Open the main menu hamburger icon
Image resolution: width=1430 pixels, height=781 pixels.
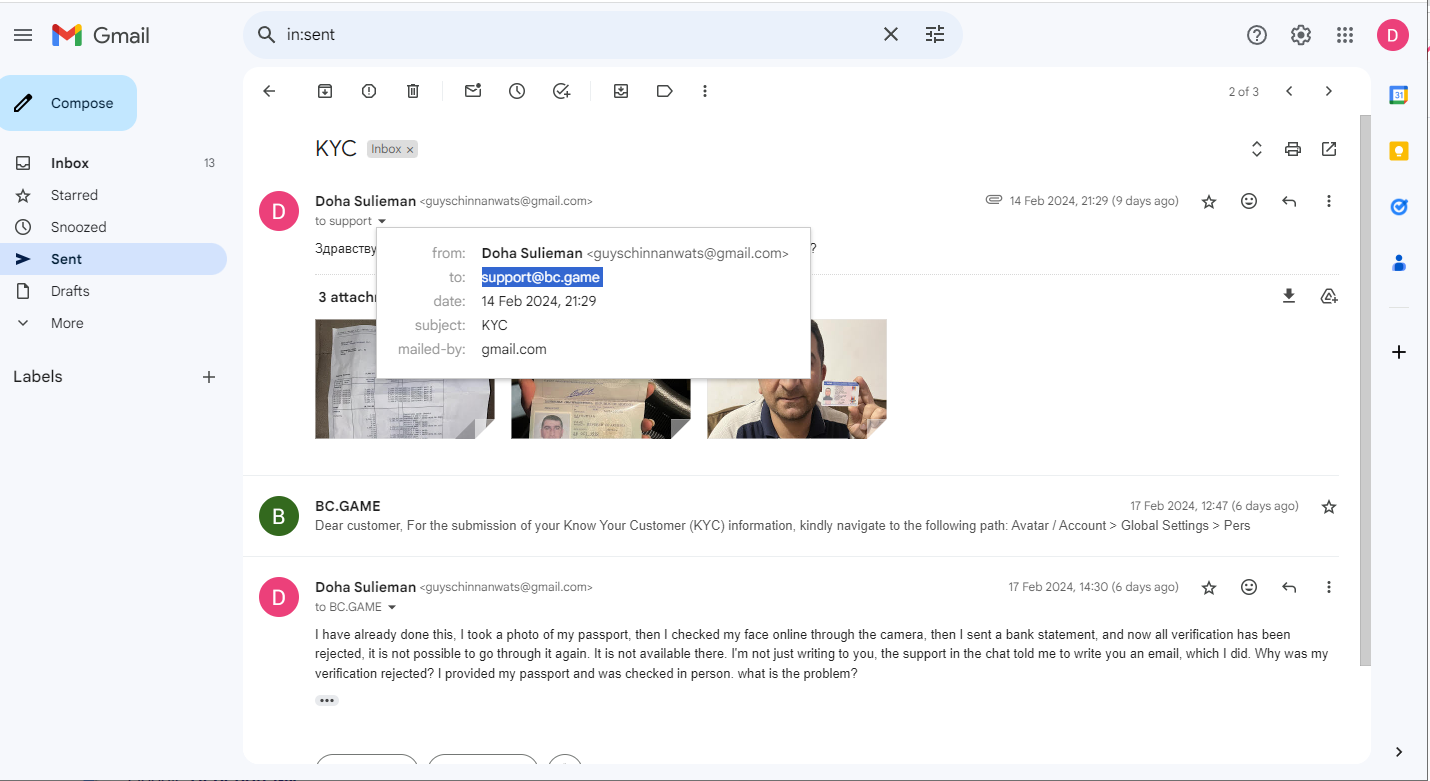(x=23, y=35)
